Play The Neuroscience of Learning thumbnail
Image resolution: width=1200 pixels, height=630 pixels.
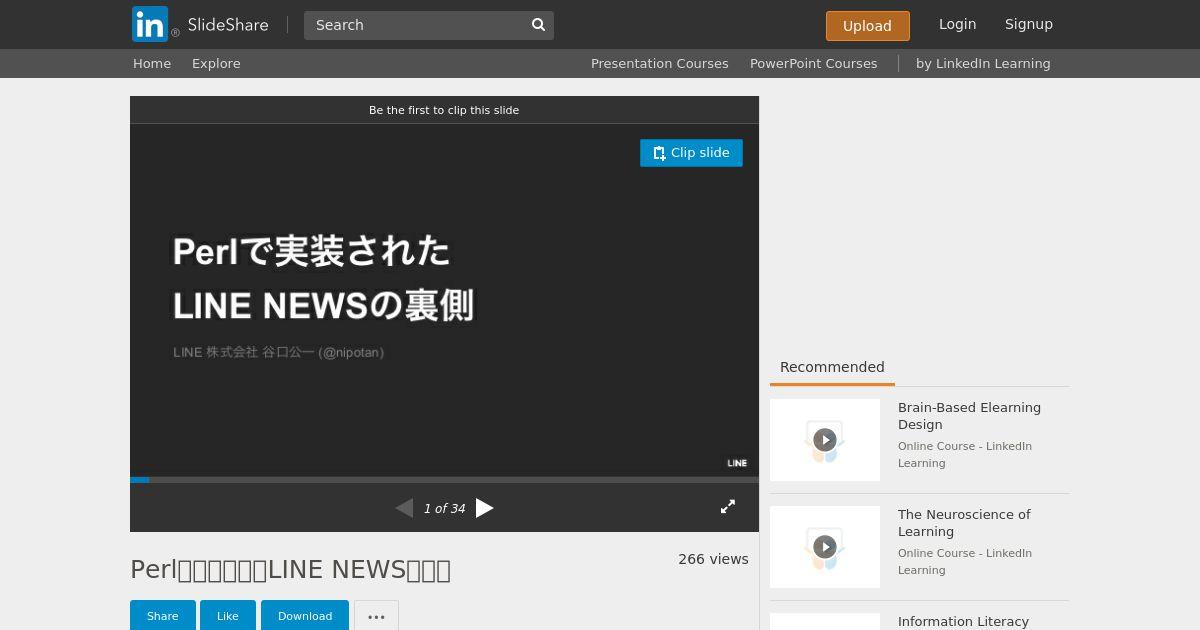click(825, 547)
